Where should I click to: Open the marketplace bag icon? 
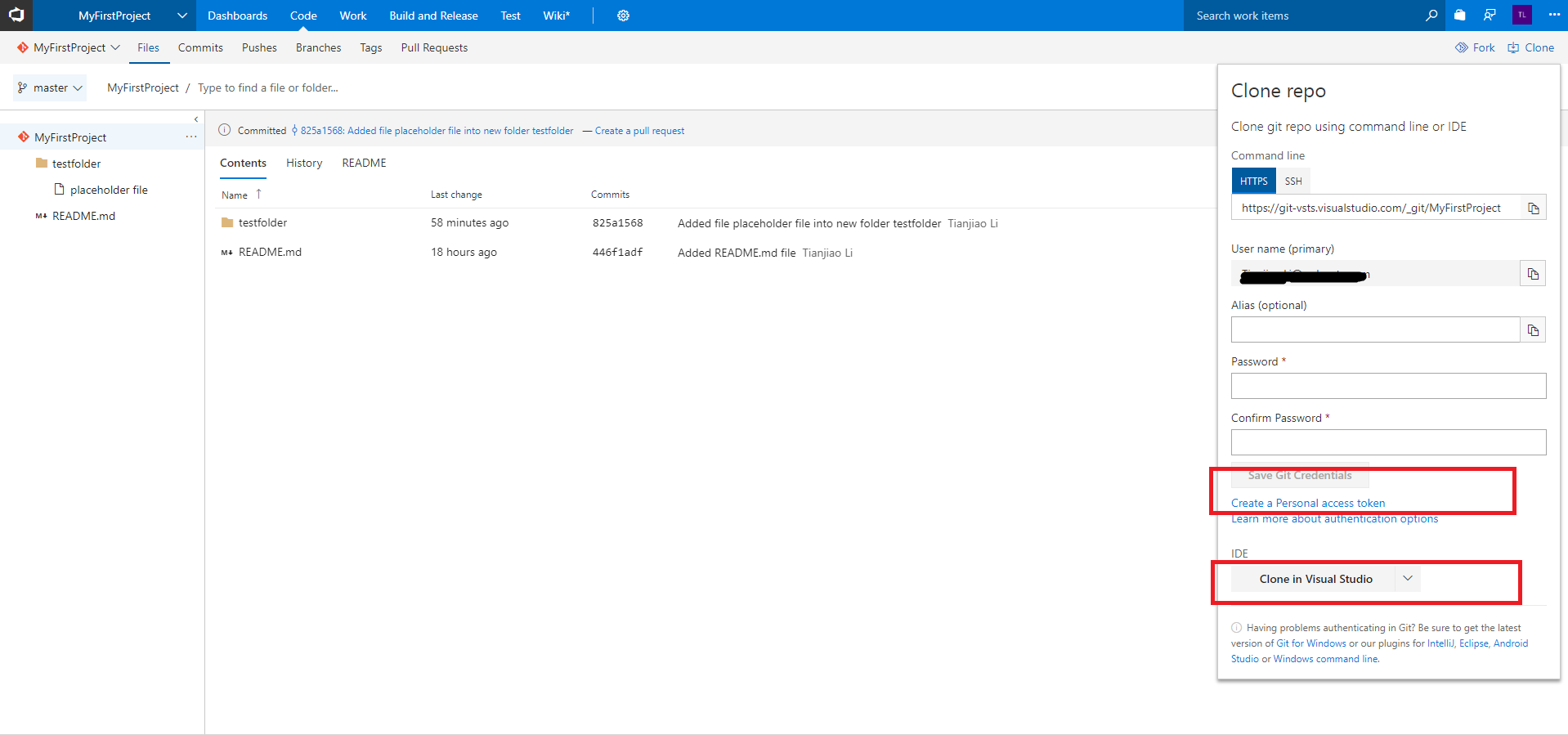(1460, 16)
